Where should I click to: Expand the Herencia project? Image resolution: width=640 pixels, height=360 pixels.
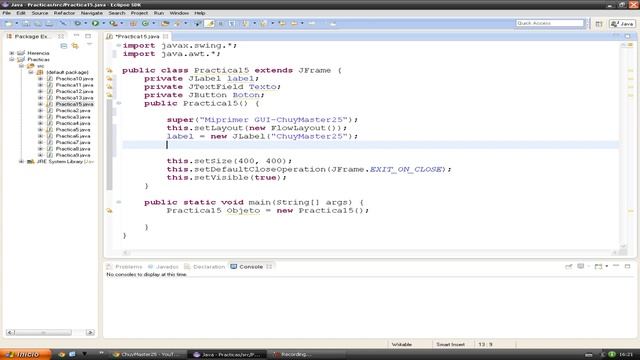point(12,53)
